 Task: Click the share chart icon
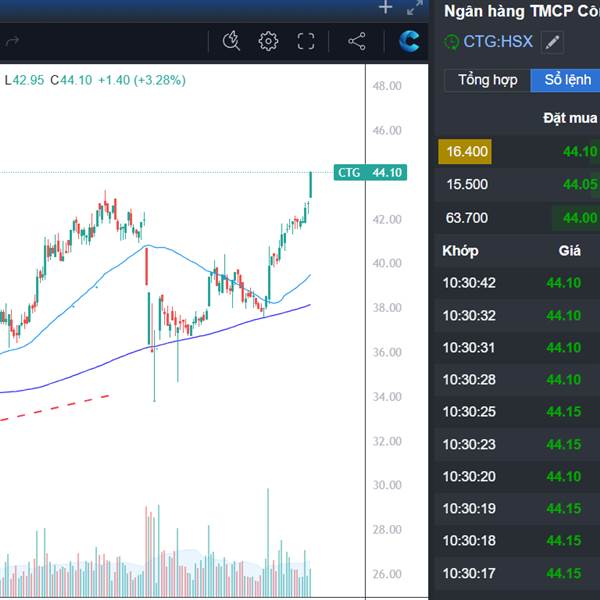(x=357, y=41)
